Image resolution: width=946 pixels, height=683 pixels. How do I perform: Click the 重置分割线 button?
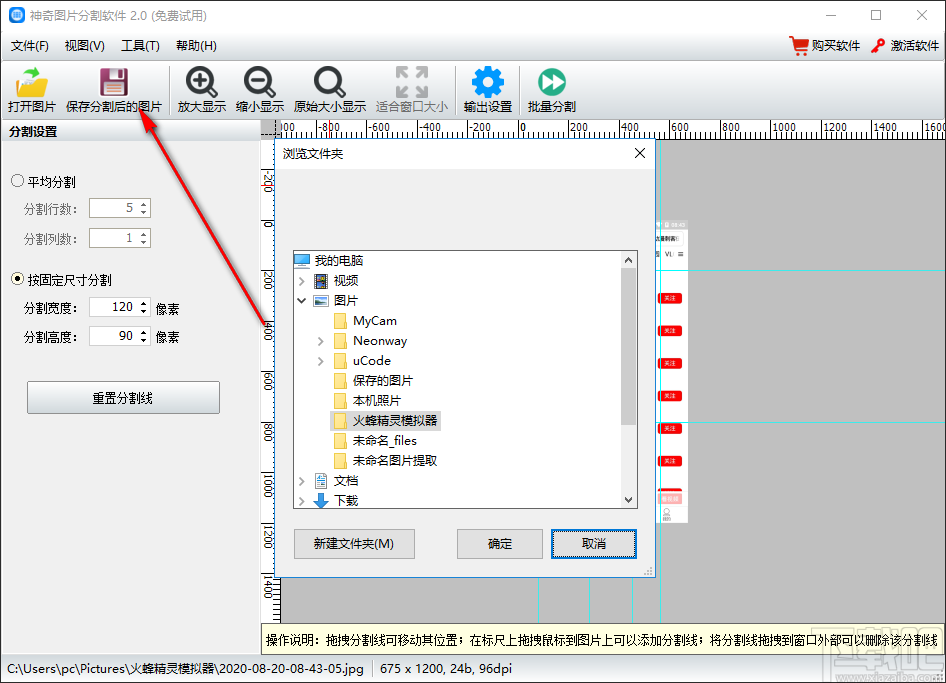point(123,398)
